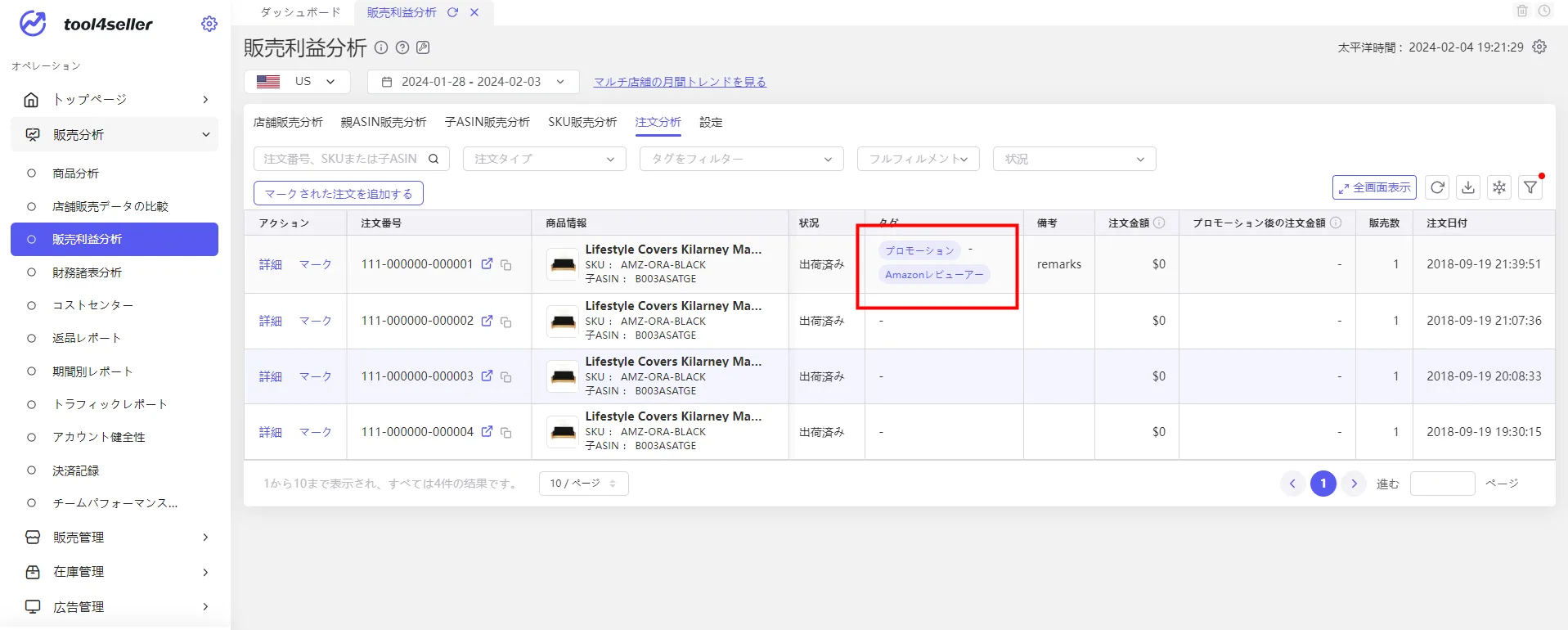1568x630 pixels.
Task: Select page 1 pagination button
Action: pos(1323,484)
